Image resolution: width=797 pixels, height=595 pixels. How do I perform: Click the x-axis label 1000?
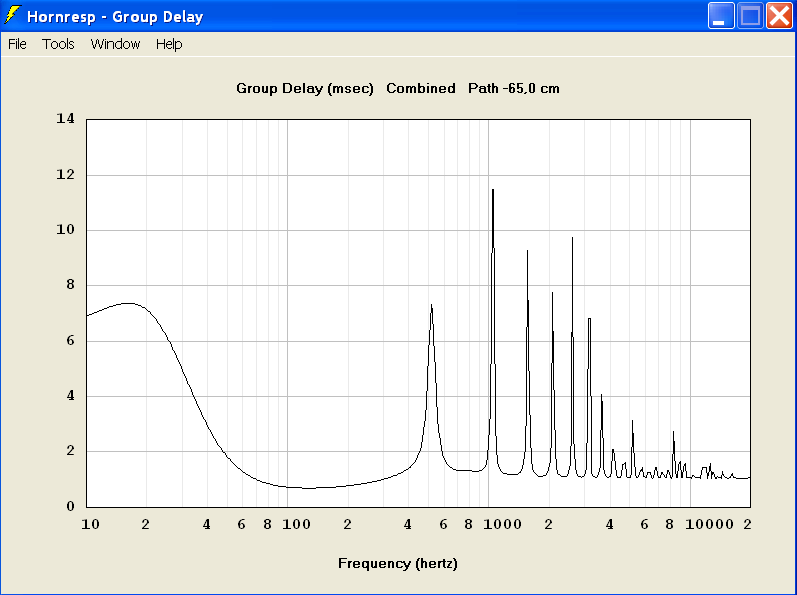[502, 524]
